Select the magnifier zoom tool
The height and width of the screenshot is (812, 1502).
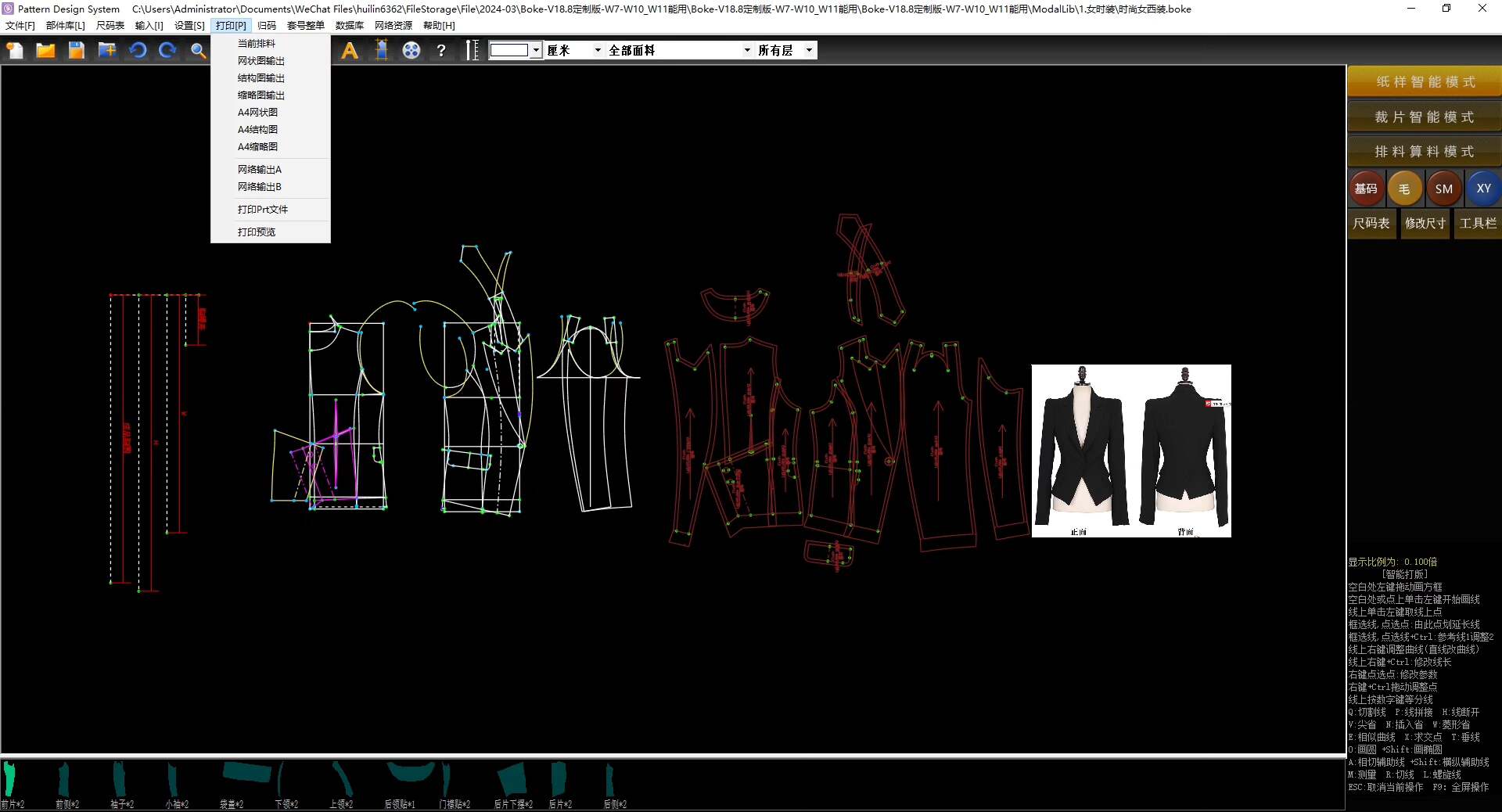pyautogui.click(x=199, y=51)
